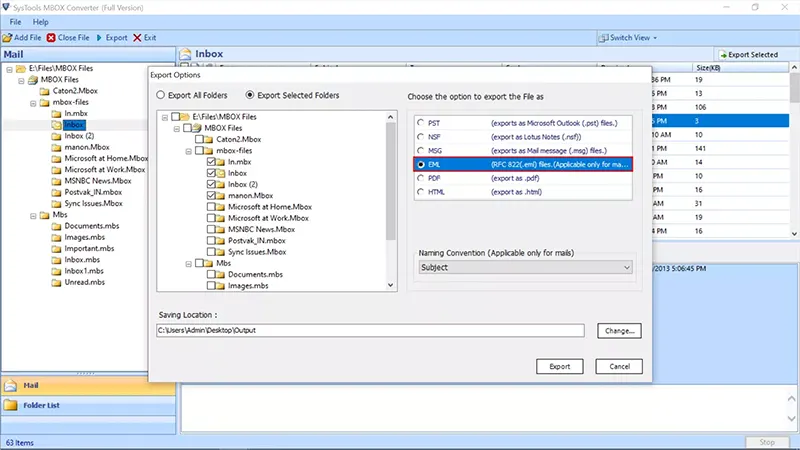This screenshot has width=800, height=450.
Task: Check the Caton2.Mbox checkbox in dialog
Action: tap(199, 139)
